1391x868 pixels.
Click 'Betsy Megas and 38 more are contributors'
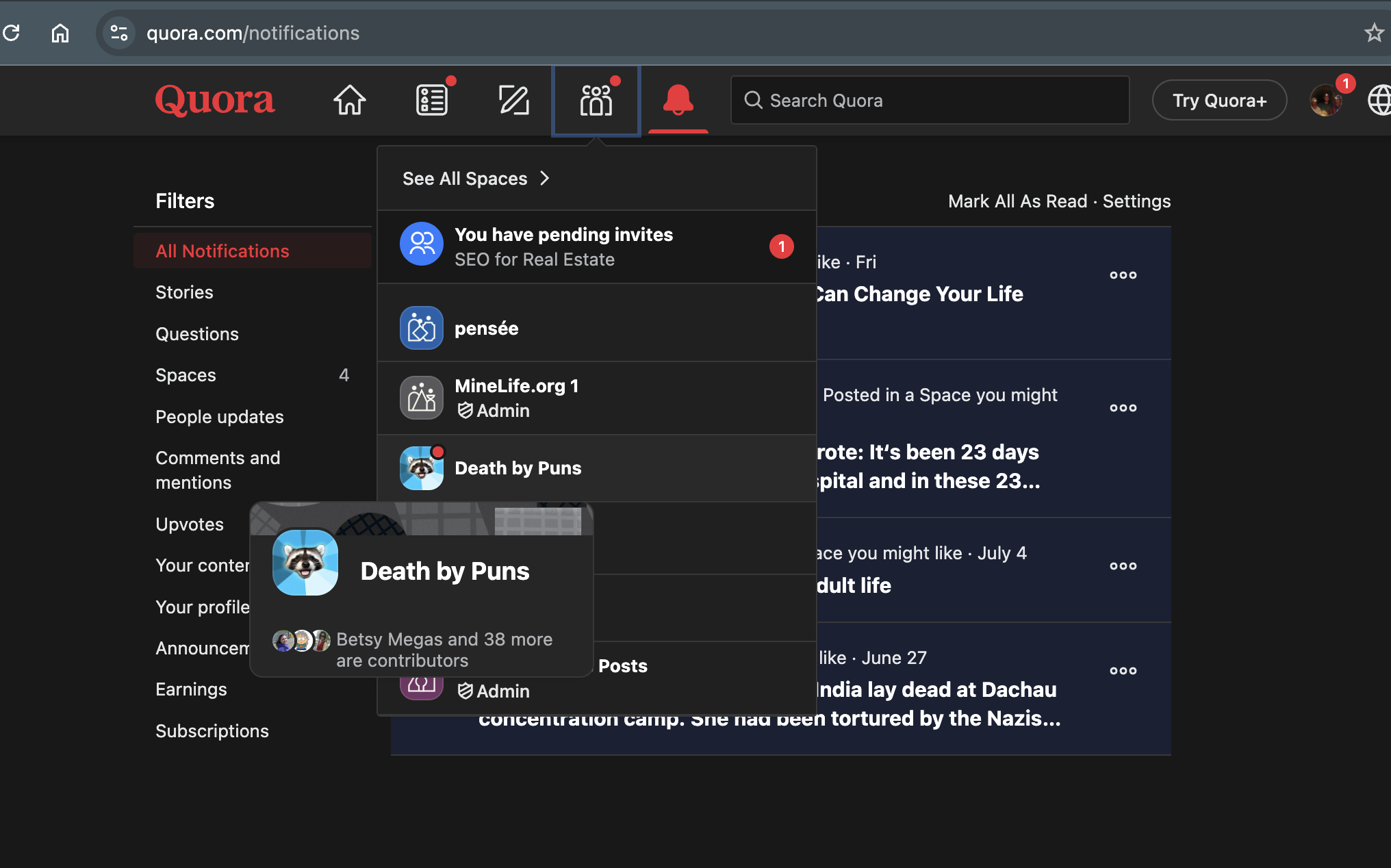point(444,650)
